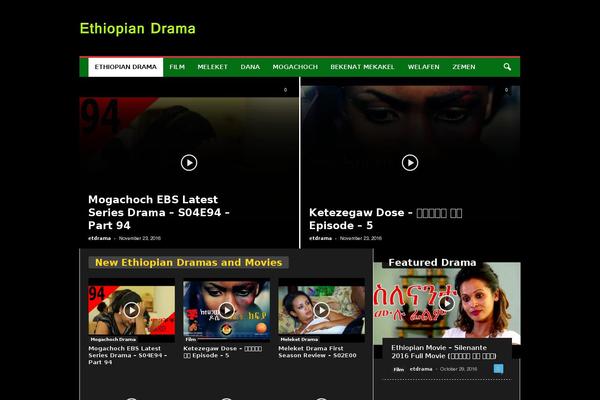This screenshot has height=400, width=600.
Task: Open small title Mogachoch EBS Latest Series Drama
Action: (127, 355)
